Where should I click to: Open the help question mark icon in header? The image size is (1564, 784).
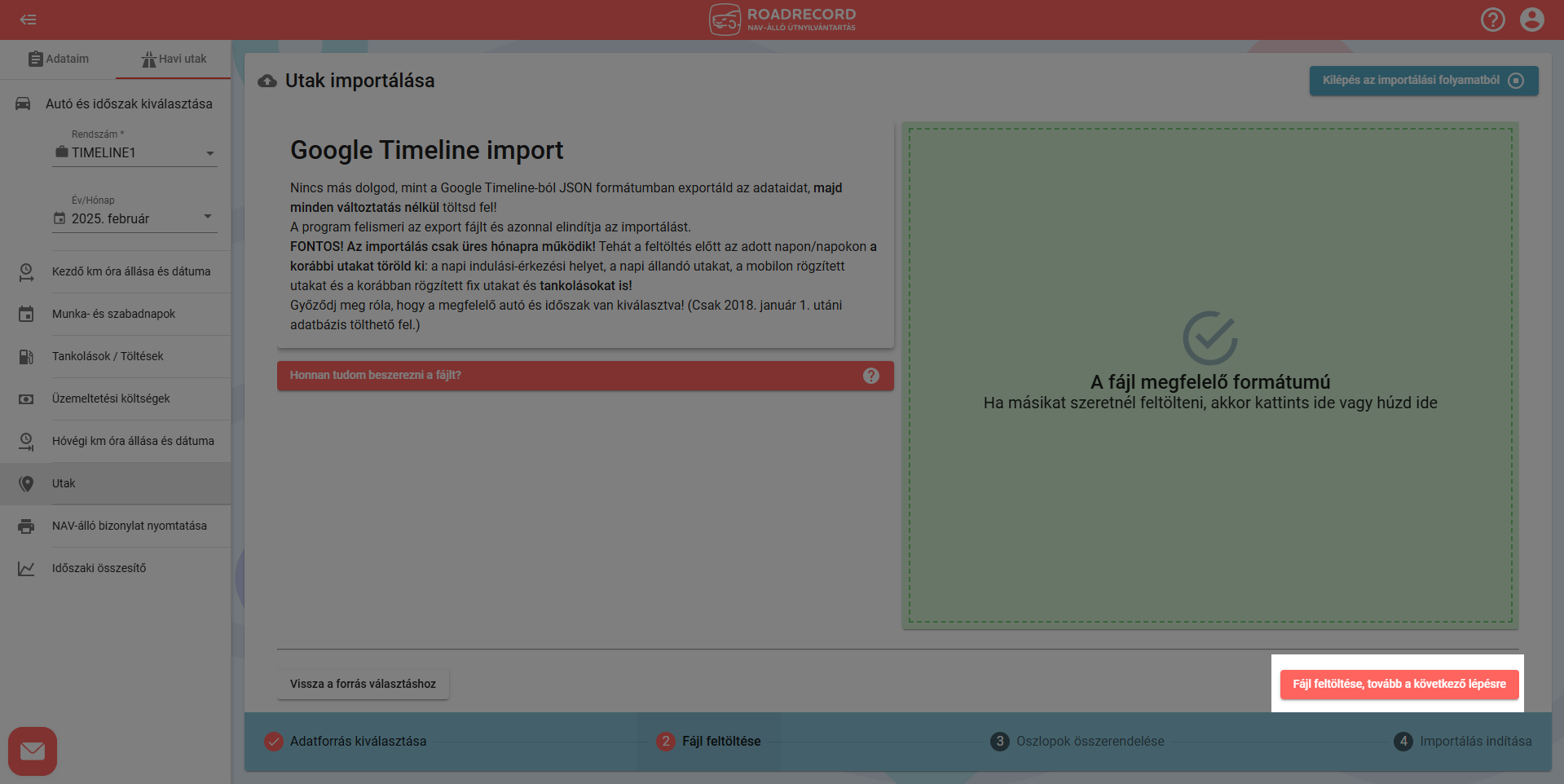coord(1493,20)
